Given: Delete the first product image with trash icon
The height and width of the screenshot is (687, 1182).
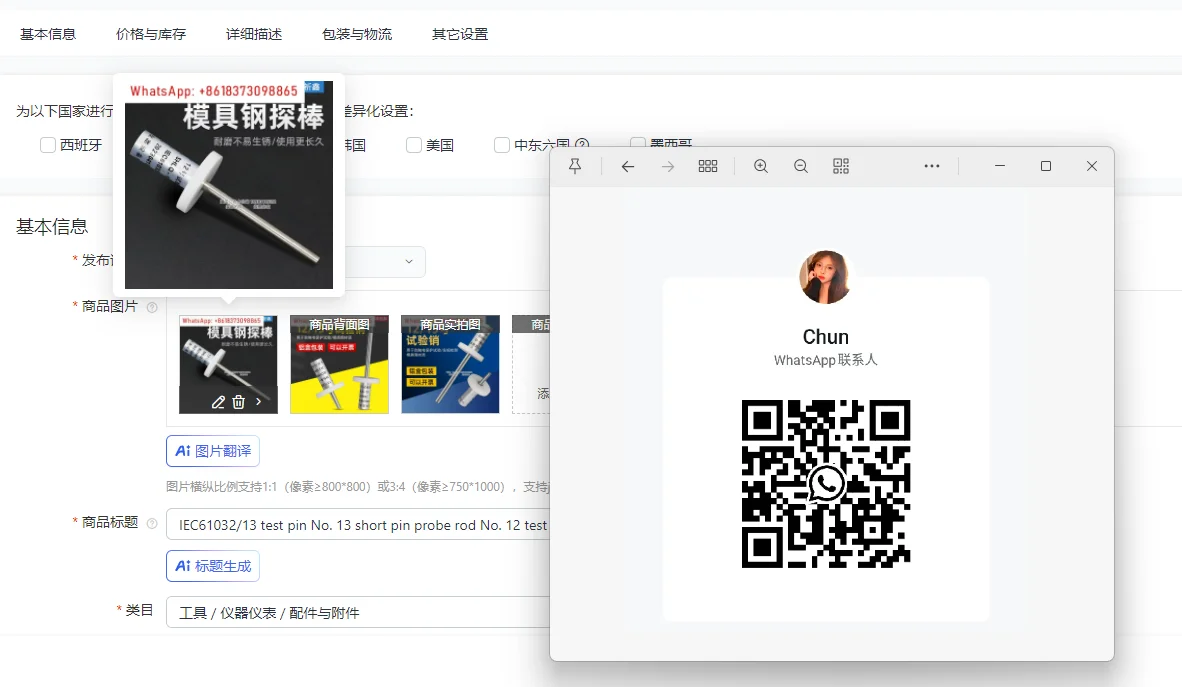Looking at the screenshot, I should (238, 402).
